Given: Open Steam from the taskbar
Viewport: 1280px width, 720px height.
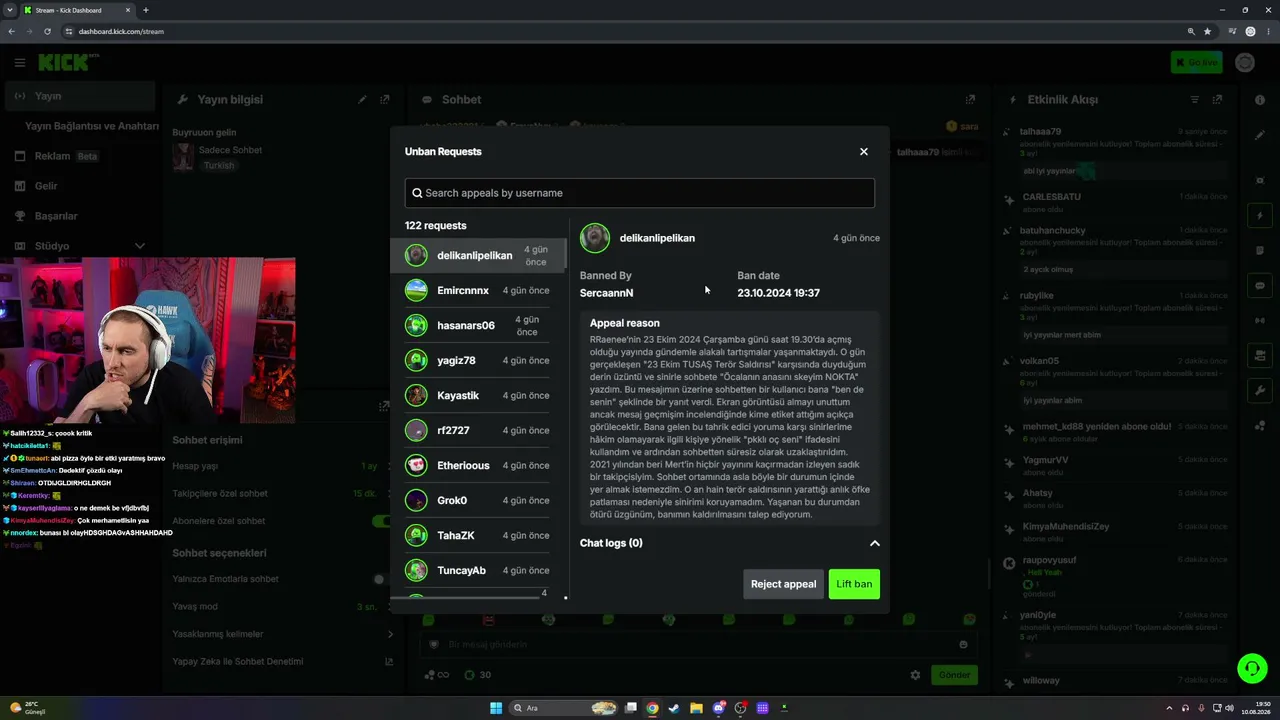Looking at the screenshot, I should pos(674,708).
